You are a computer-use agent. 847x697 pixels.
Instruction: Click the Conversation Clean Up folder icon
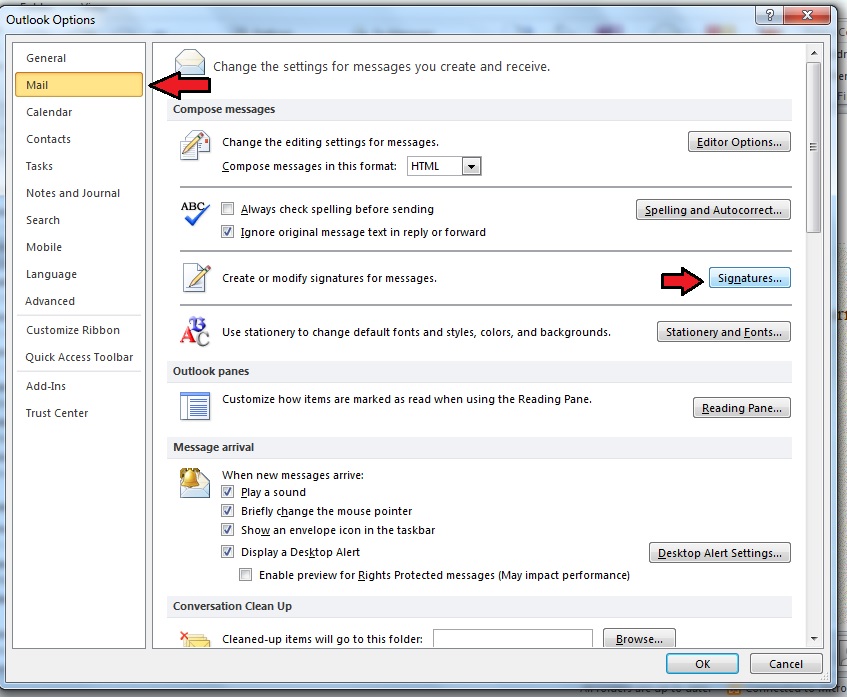194,638
